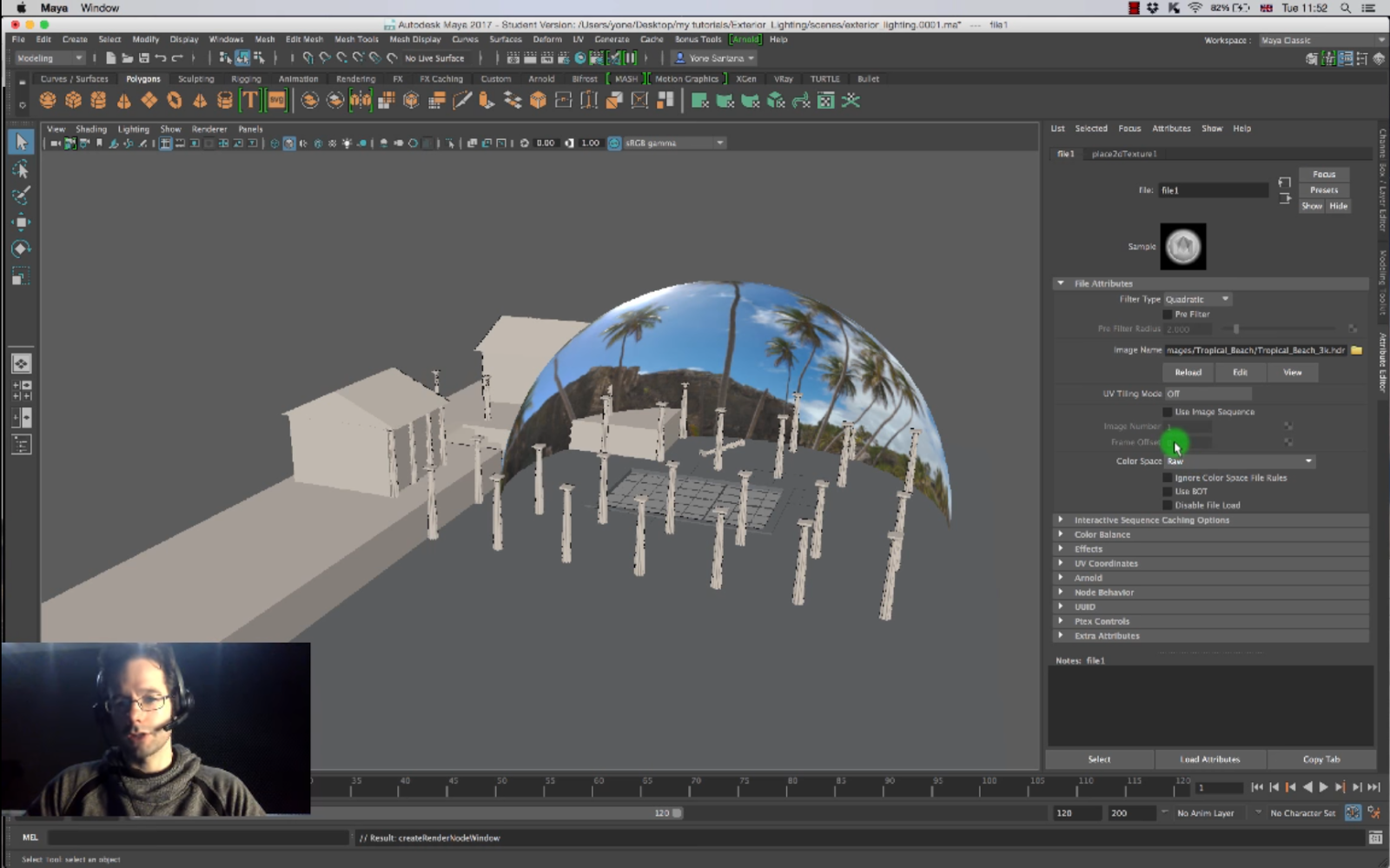
Task: Click the New Scene icon
Action: 110,58
